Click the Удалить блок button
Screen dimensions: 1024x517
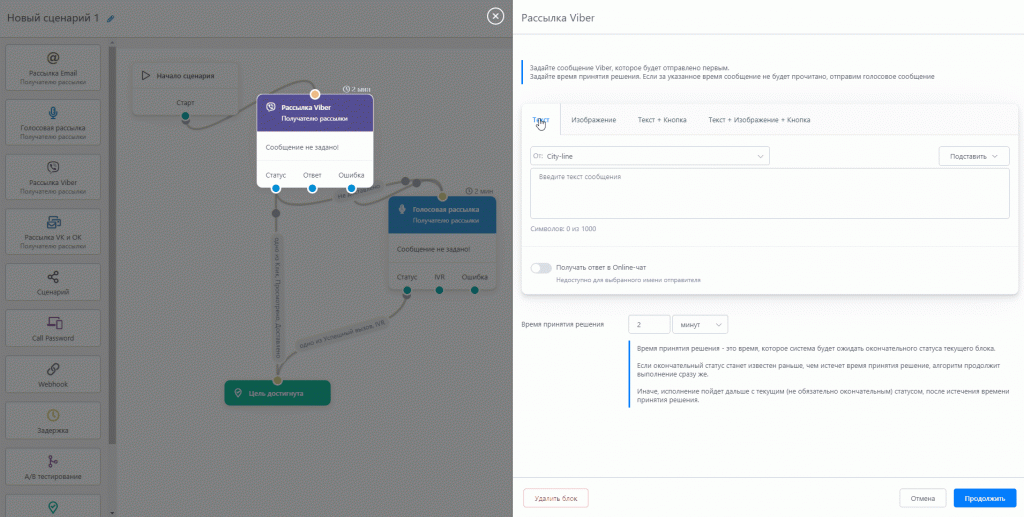pos(556,497)
